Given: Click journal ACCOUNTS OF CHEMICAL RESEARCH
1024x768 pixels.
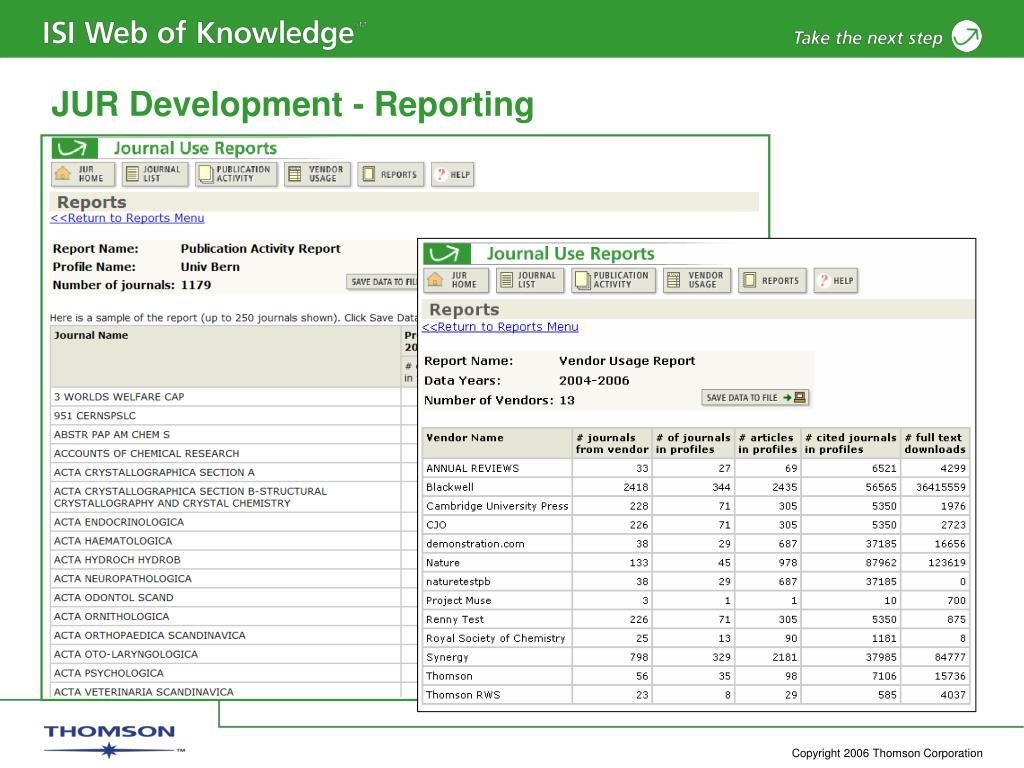Looking at the screenshot, I should click(x=146, y=454).
